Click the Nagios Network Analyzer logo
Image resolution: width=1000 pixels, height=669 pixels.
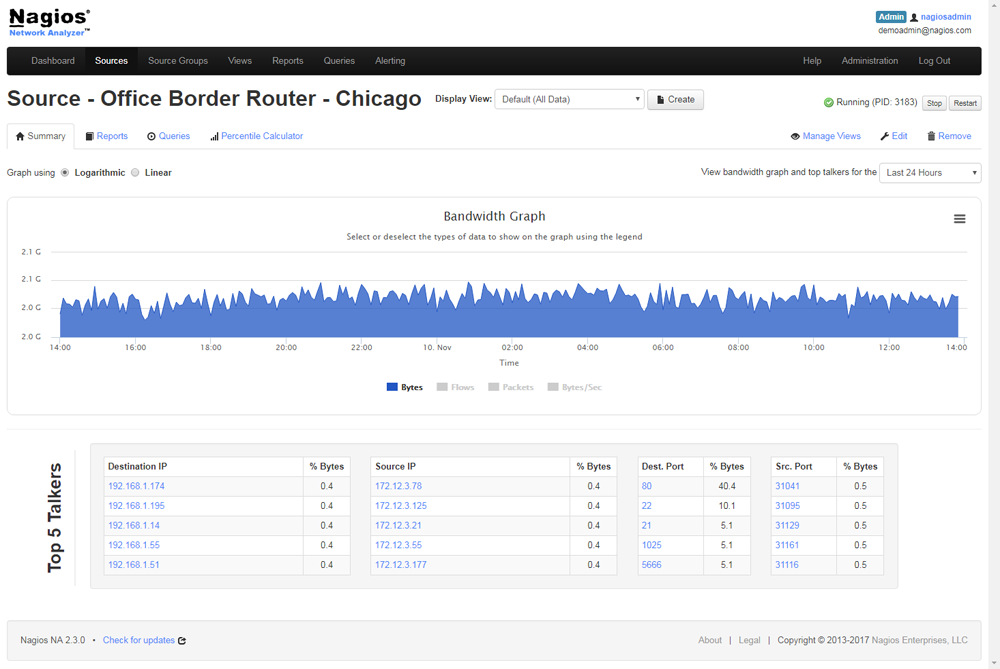pos(50,22)
